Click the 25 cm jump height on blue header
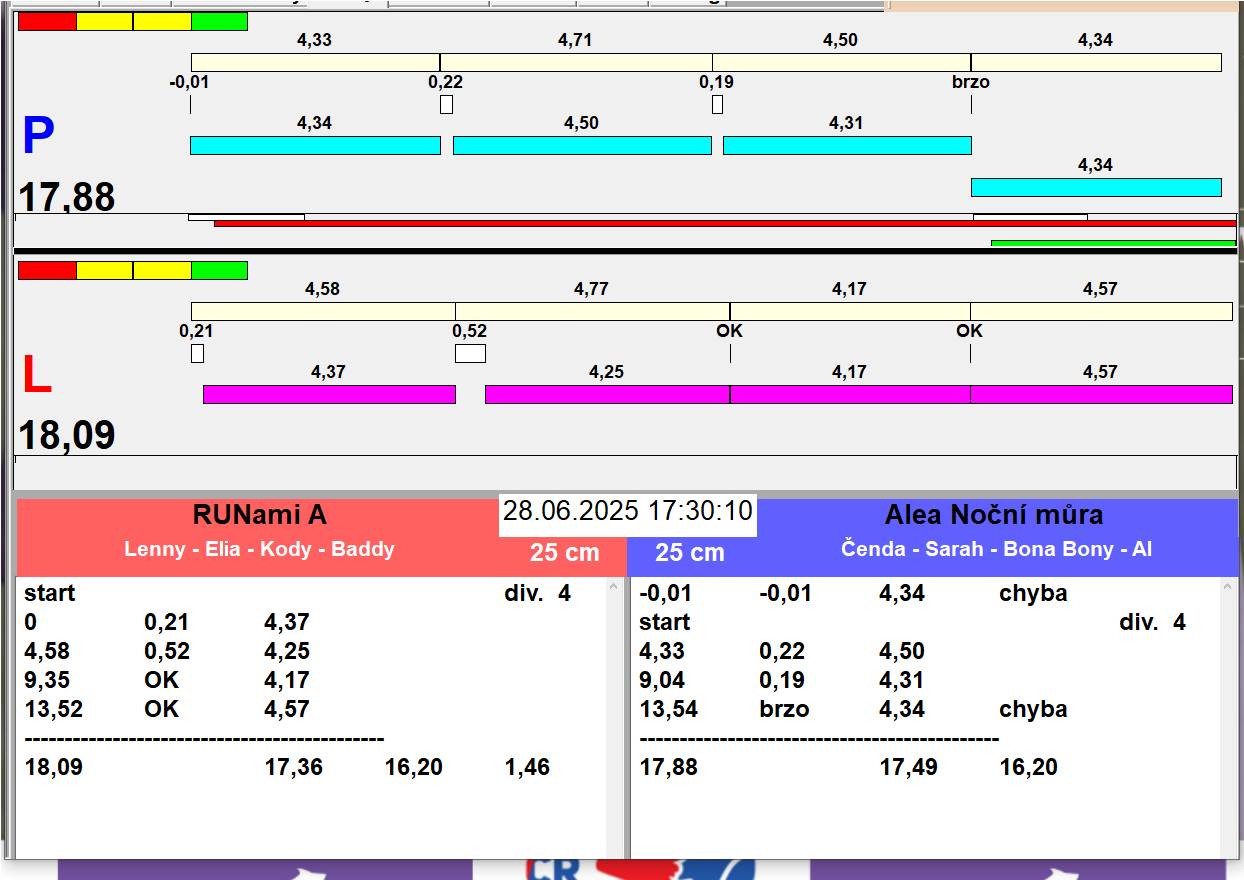 tap(690, 553)
